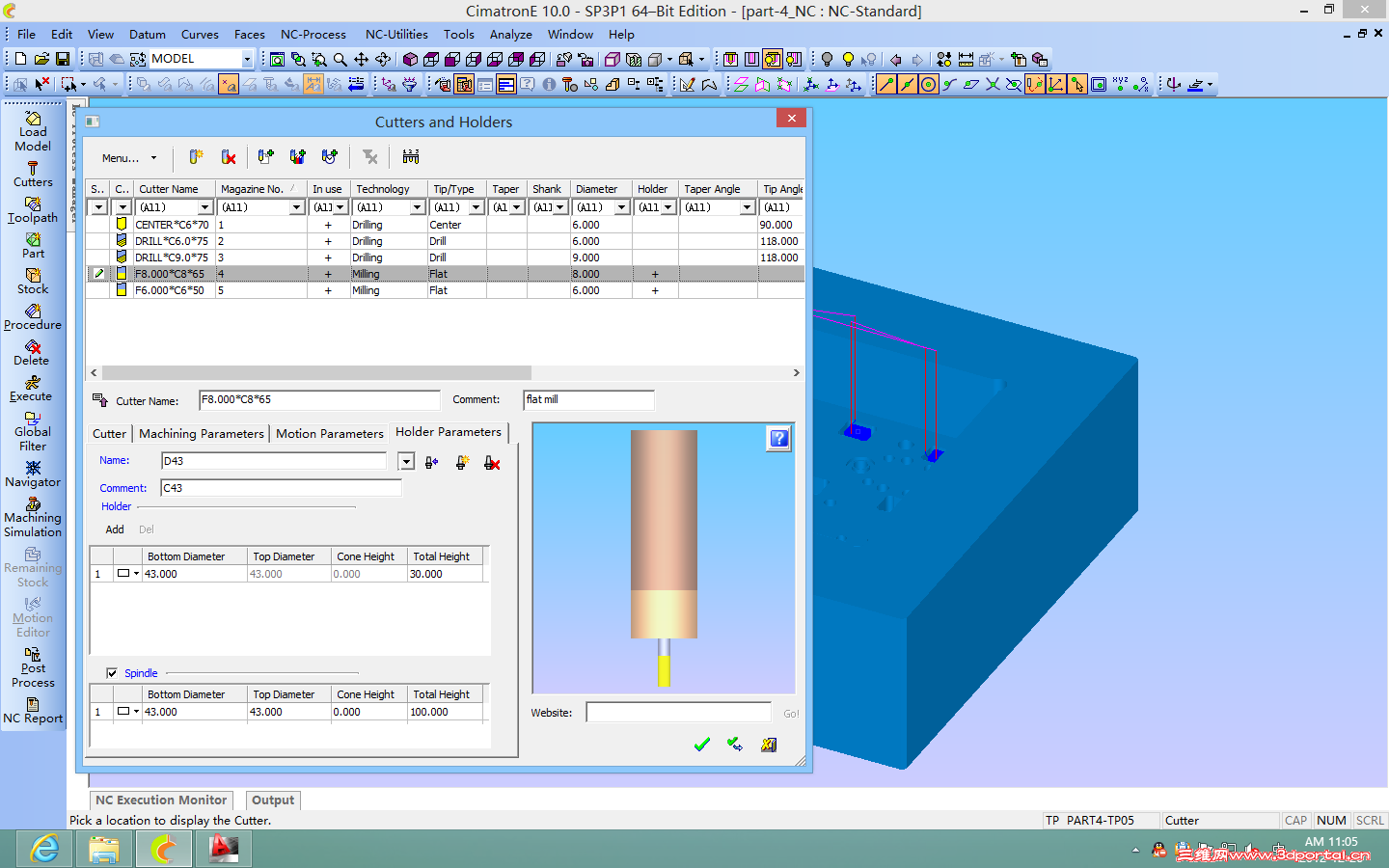Click the spindle Total Height cell 100.000

coord(445,712)
